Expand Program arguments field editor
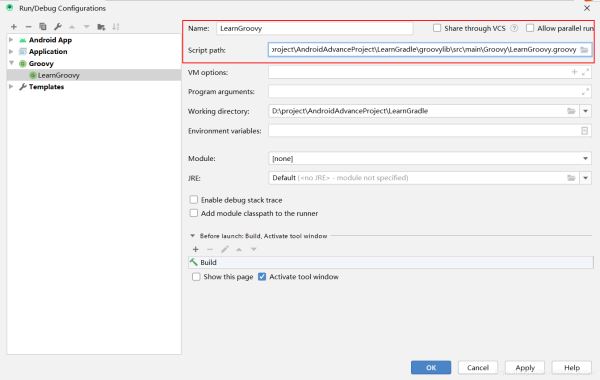600x380 pixels. pyautogui.click(x=585, y=91)
